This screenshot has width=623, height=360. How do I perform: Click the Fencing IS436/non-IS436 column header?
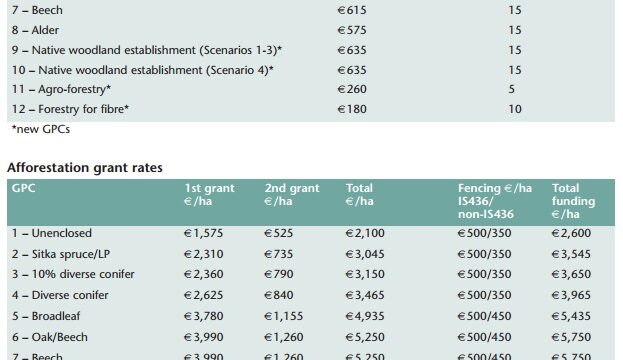[495, 201]
